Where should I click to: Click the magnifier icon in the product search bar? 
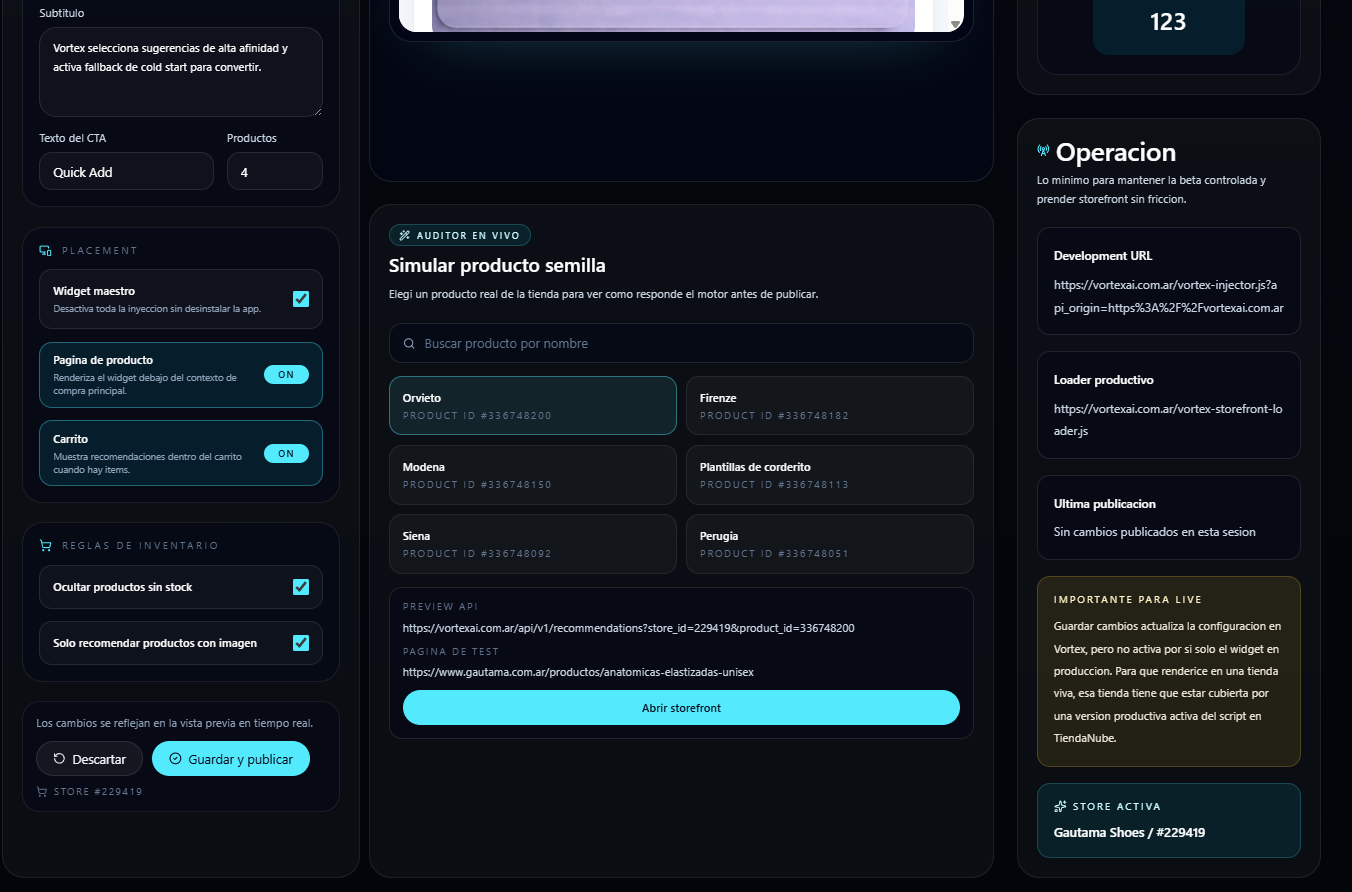click(409, 343)
